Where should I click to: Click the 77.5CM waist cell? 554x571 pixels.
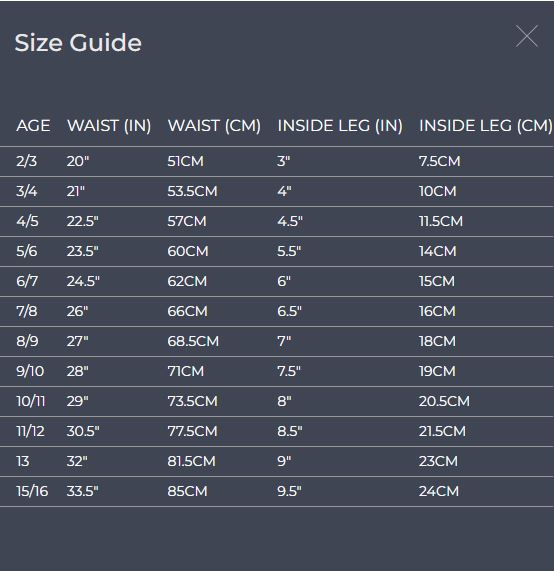tap(193, 432)
